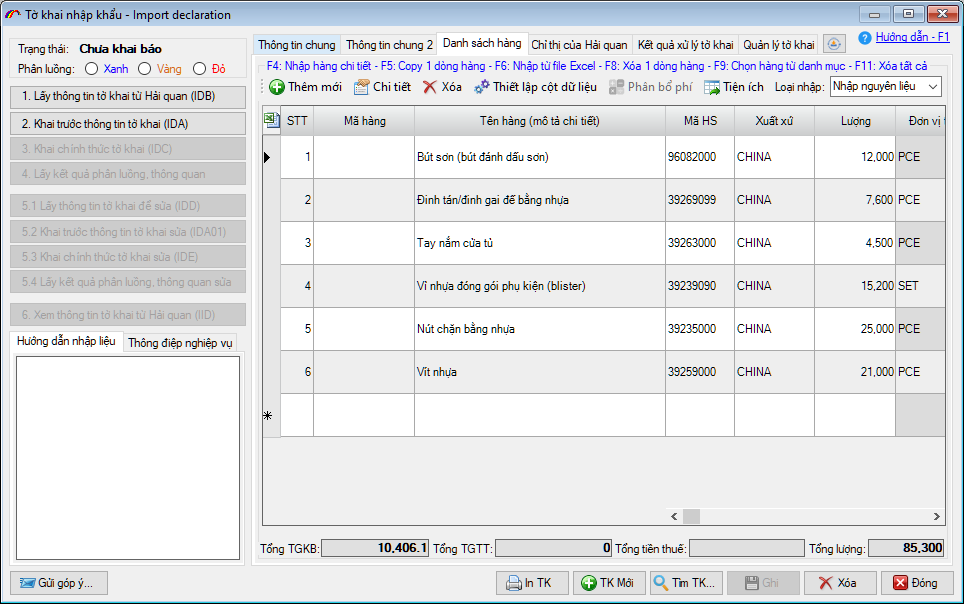Click Tìm TK search declaration button
Screen dimensions: 964x604
coord(683,583)
